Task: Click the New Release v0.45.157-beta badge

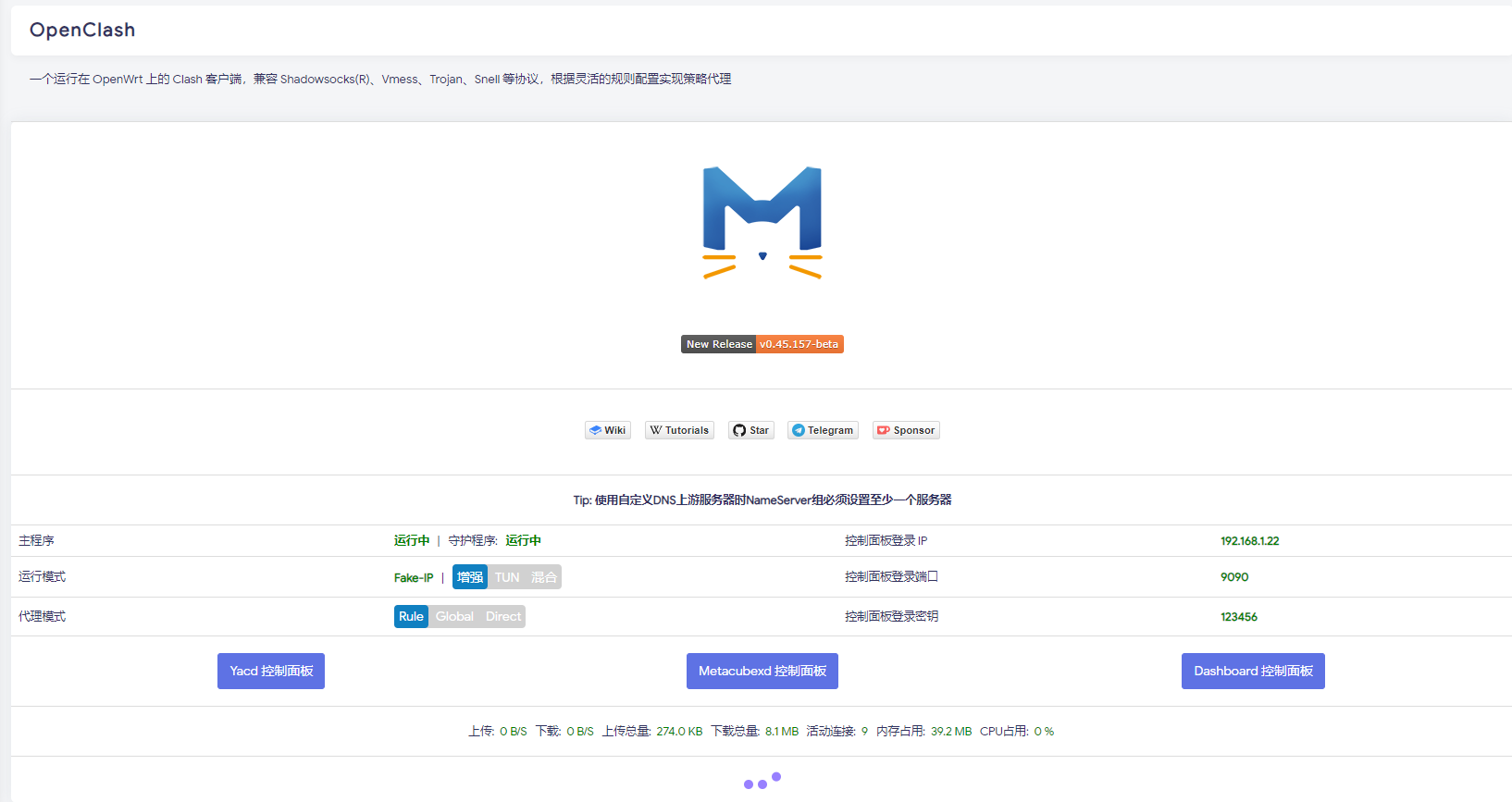Action: [762, 344]
